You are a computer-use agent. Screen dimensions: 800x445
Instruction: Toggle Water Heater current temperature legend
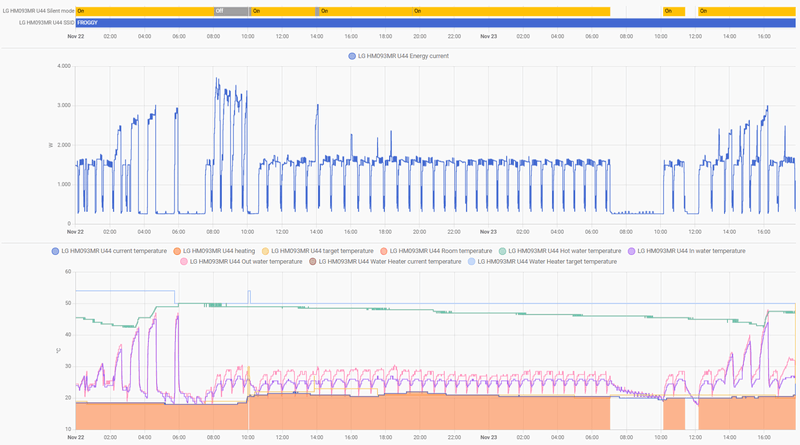click(x=385, y=262)
